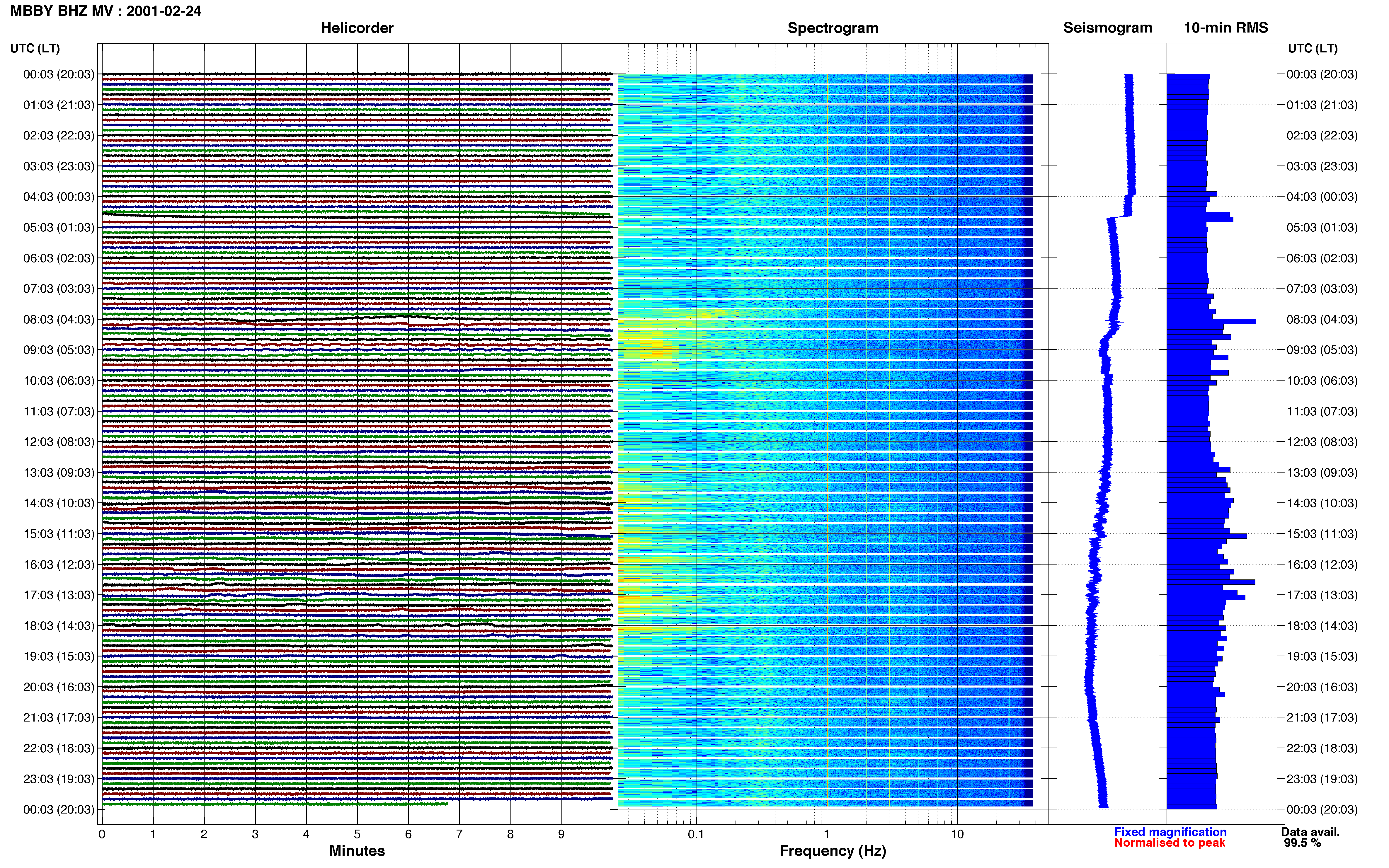Image resolution: width=1389 pixels, height=868 pixels.
Task: Click the 99.5 % data availability value
Action: [x=1303, y=843]
